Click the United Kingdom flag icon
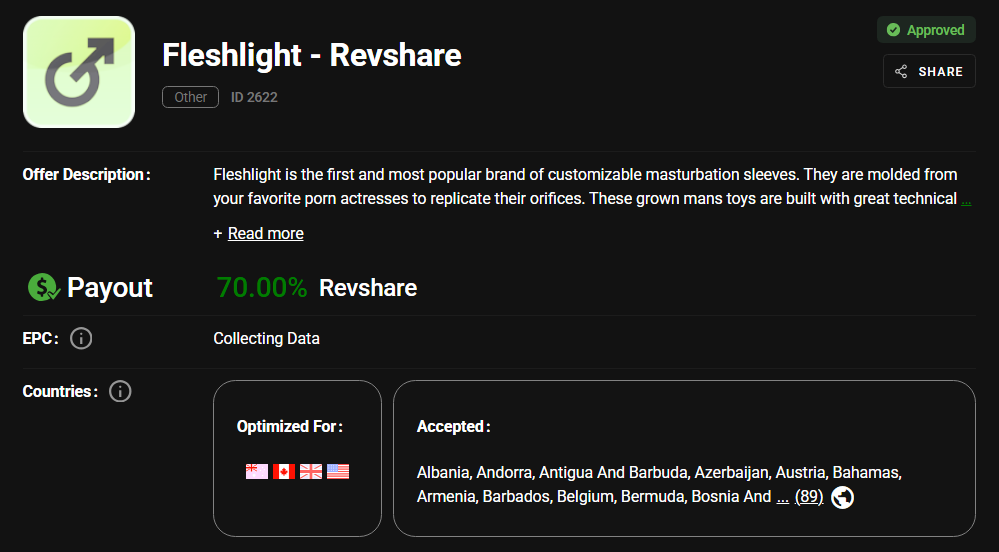 click(311, 472)
